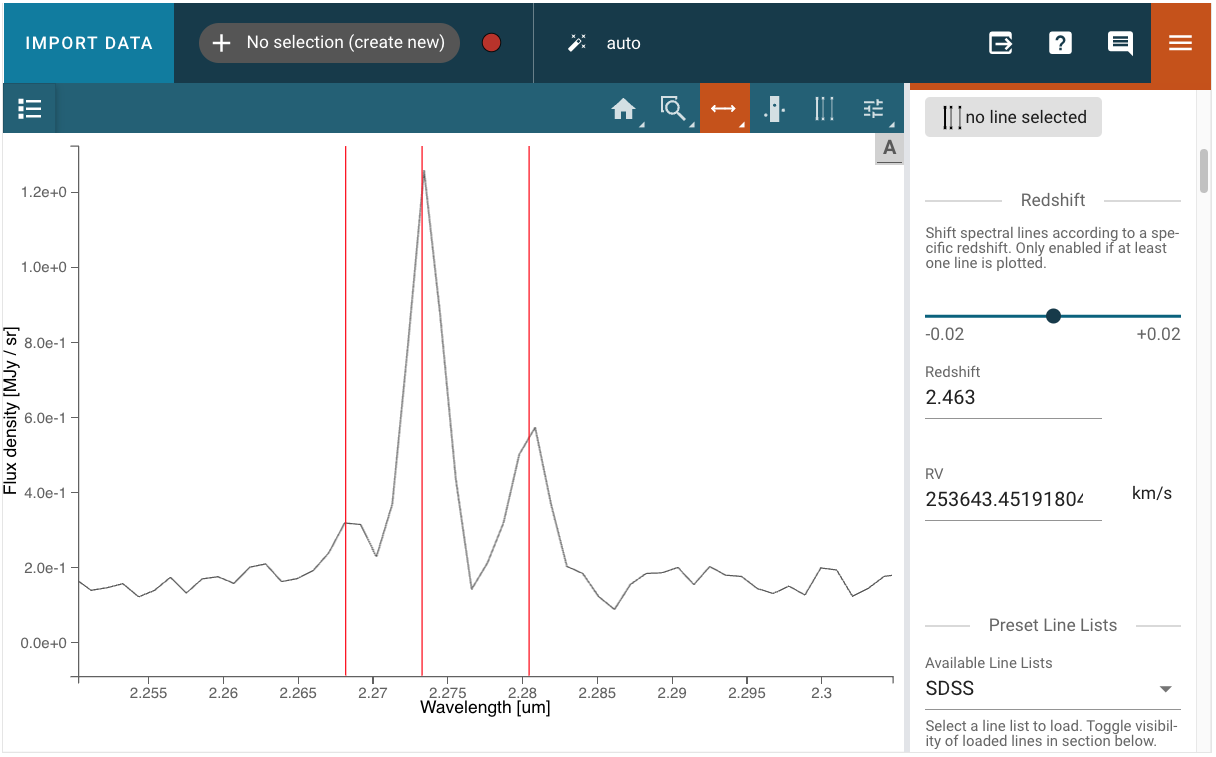Toggle the red circle subset mode
The width and height of the screenshot is (1216, 757).
[491, 43]
